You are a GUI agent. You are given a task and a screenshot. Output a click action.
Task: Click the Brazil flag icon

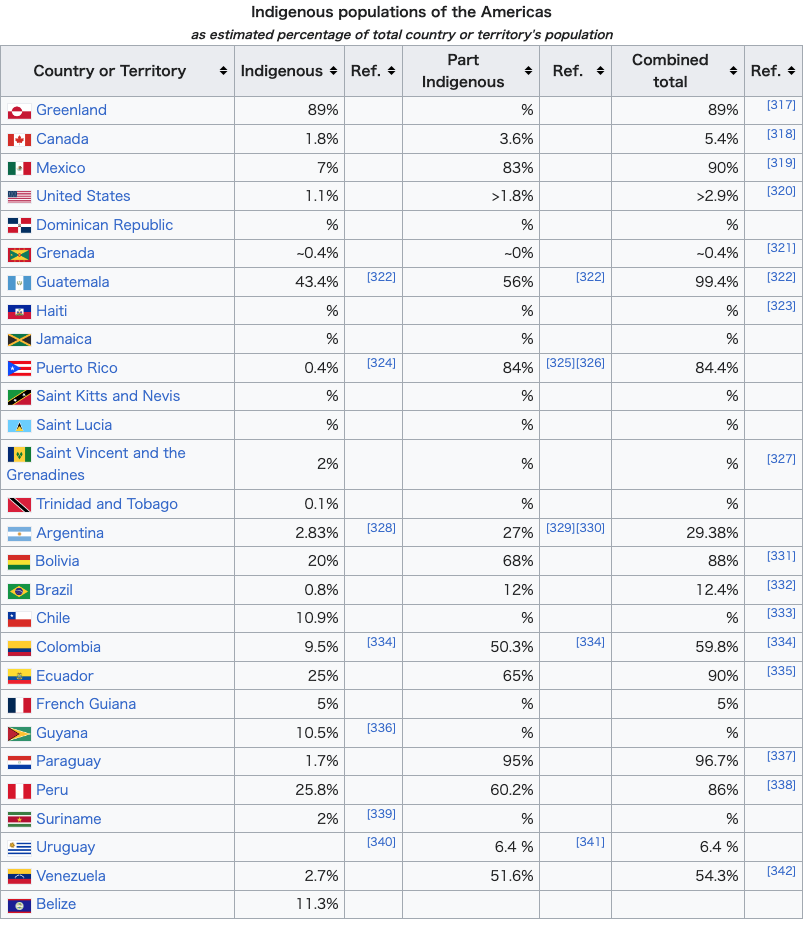19,591
